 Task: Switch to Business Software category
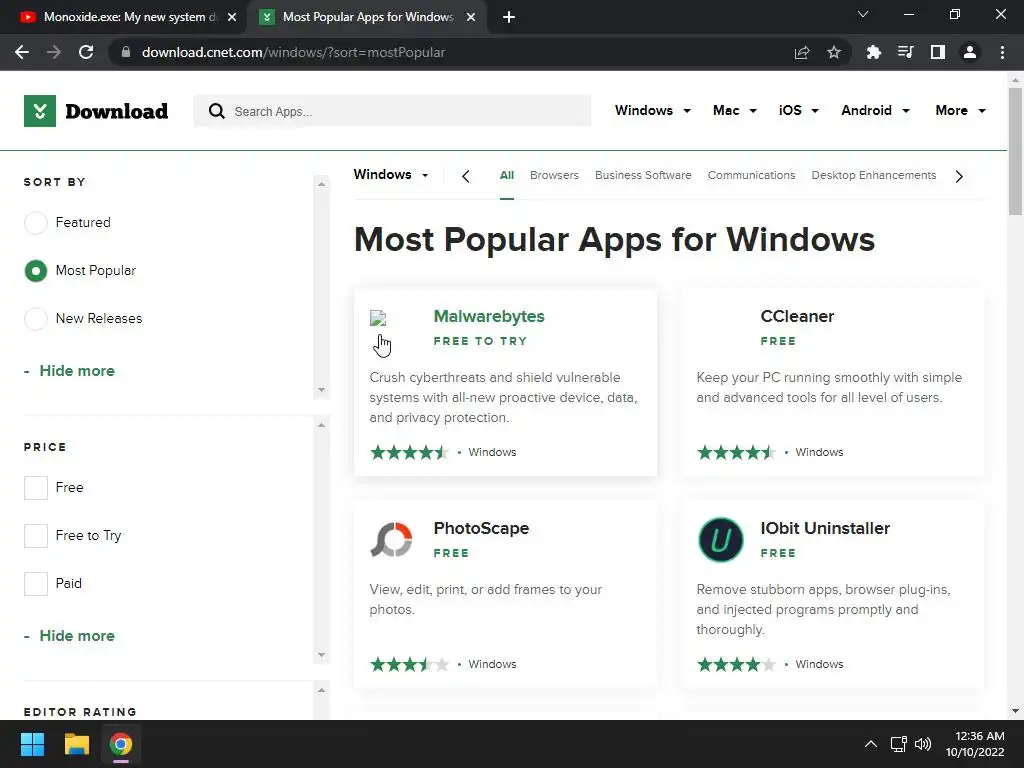[643, 175]
